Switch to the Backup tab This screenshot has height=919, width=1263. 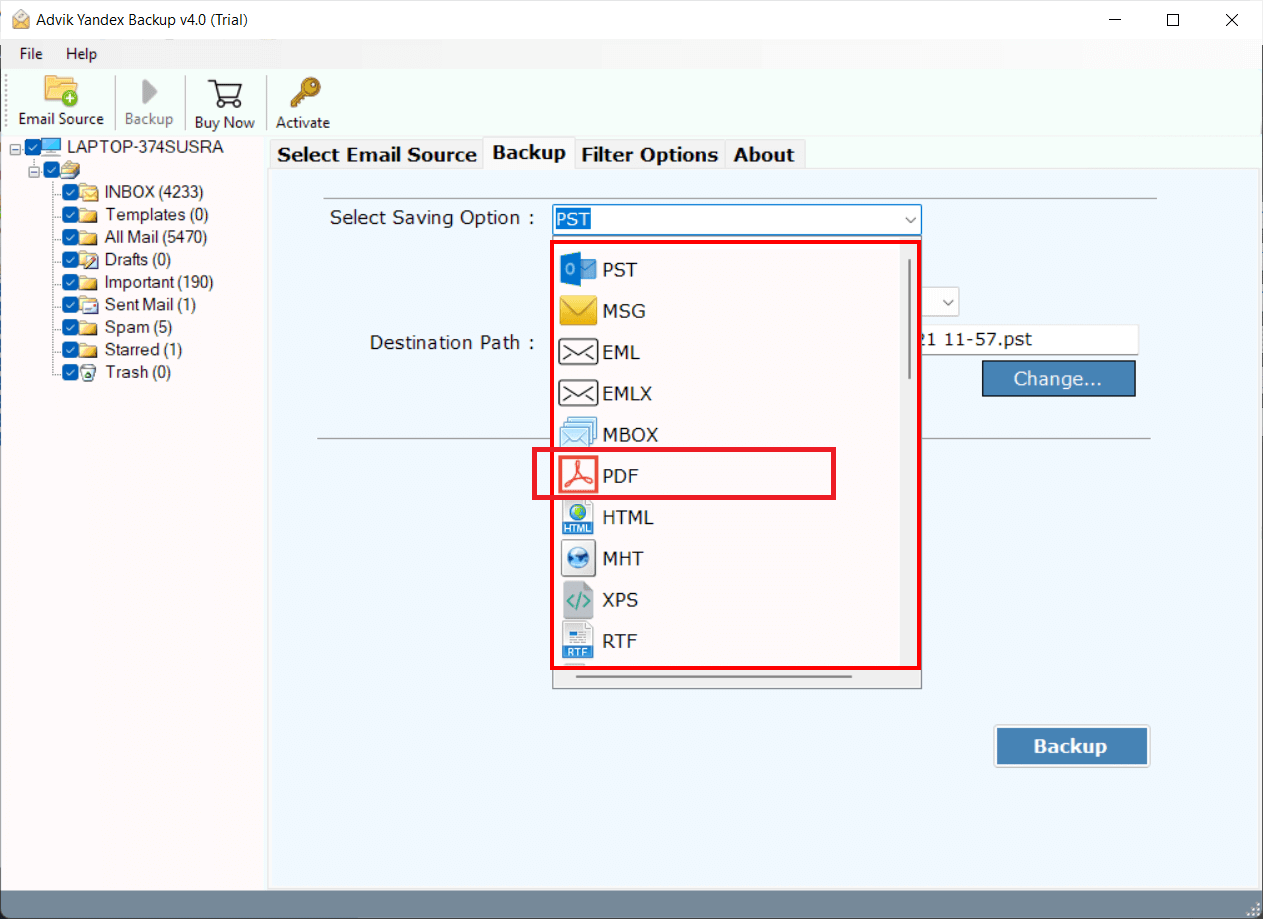(529, 153)
